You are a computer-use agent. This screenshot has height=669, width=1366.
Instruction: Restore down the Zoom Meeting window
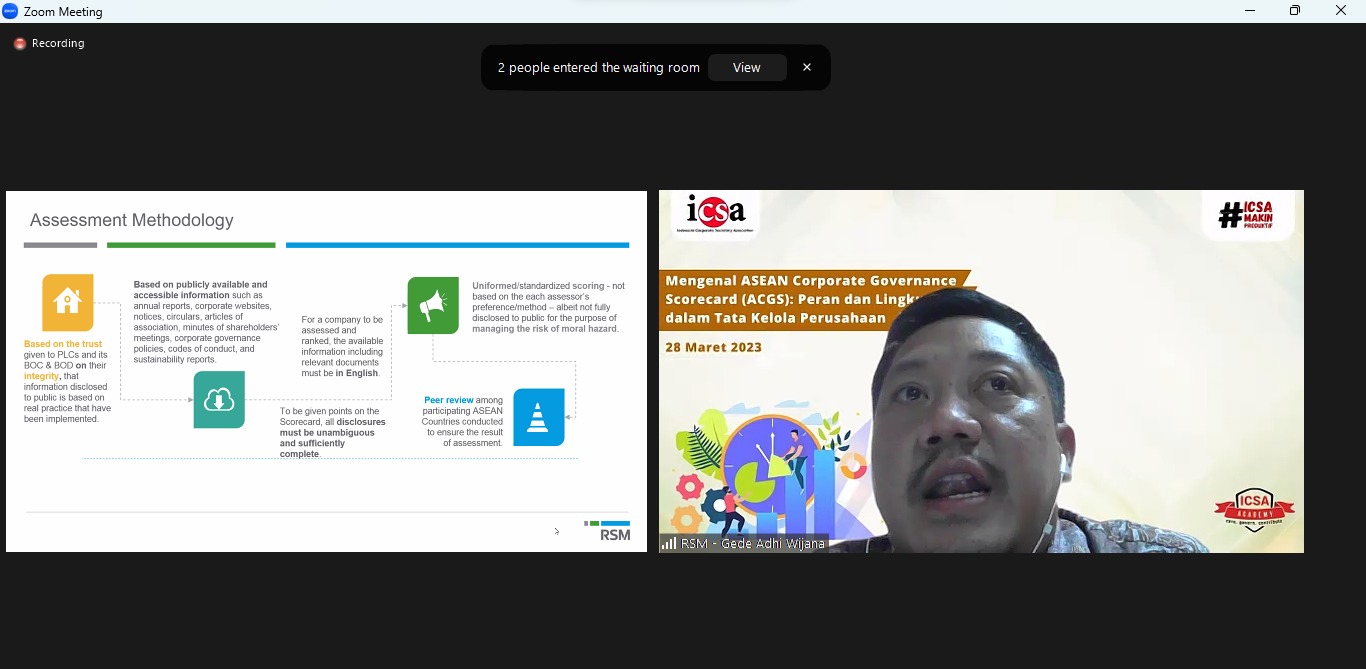(x=1295, y=11)
